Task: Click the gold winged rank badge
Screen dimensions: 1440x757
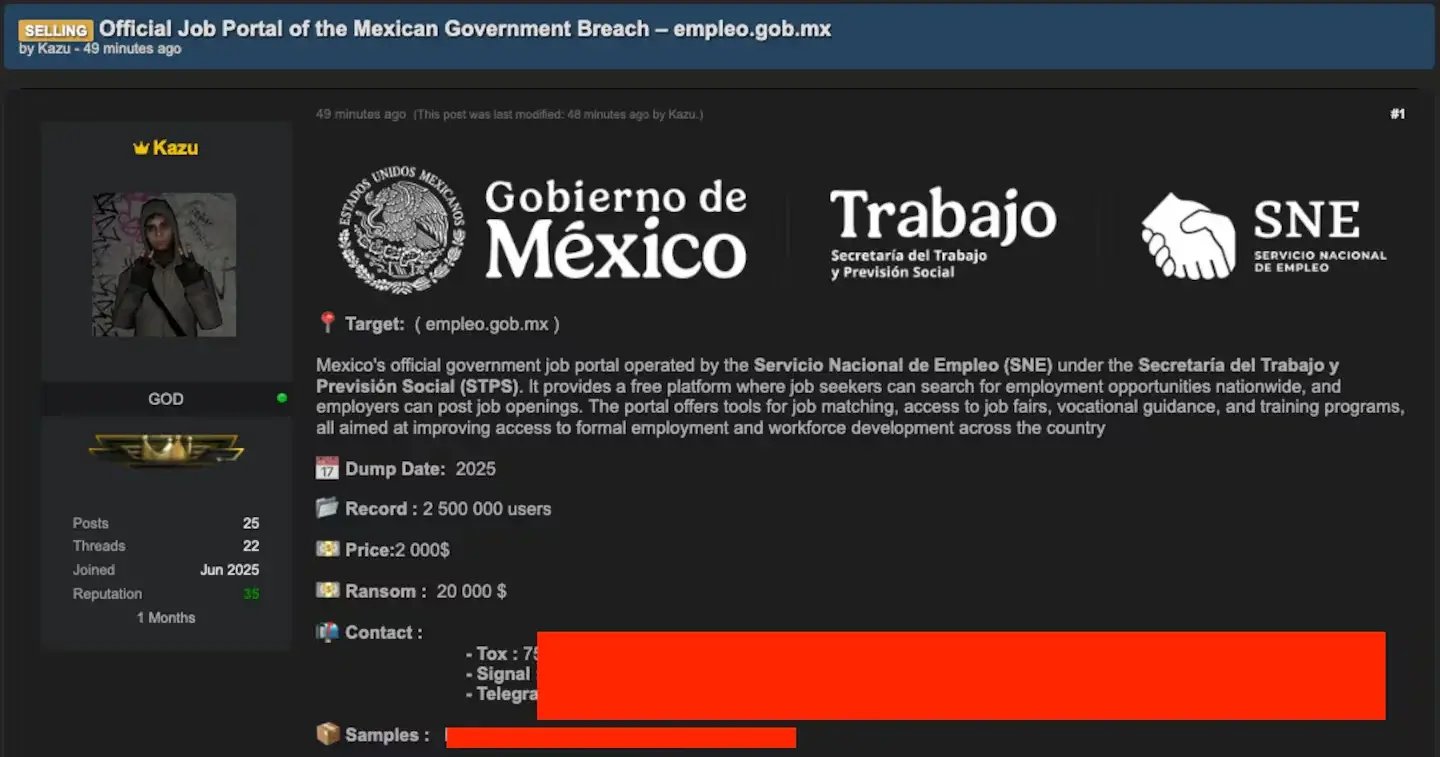Action: (166, 450)
